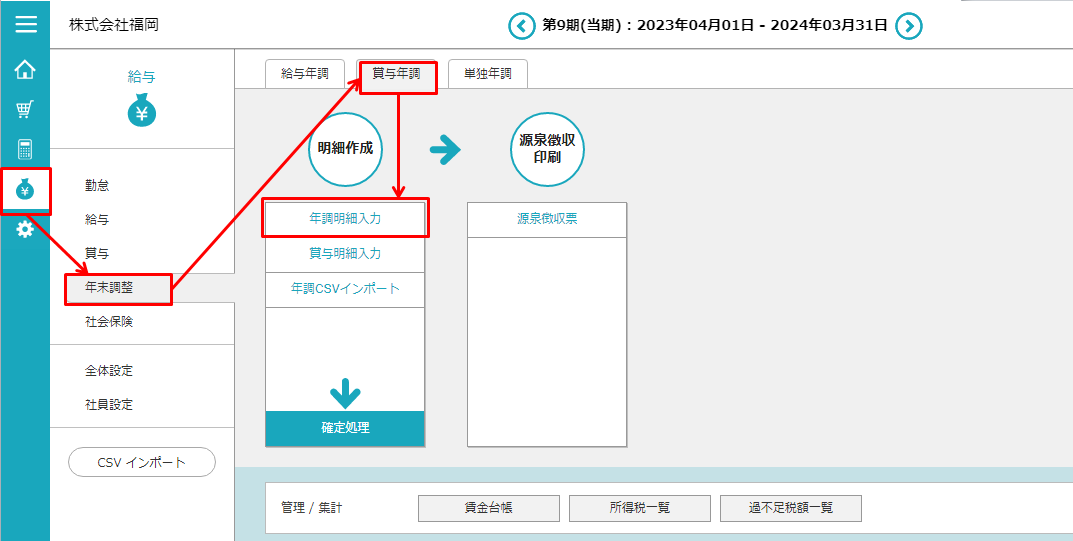The width and height of the screenshot is (1073, 541).
Task: Switch to the 賞与年調 tab
Action: 397,74
